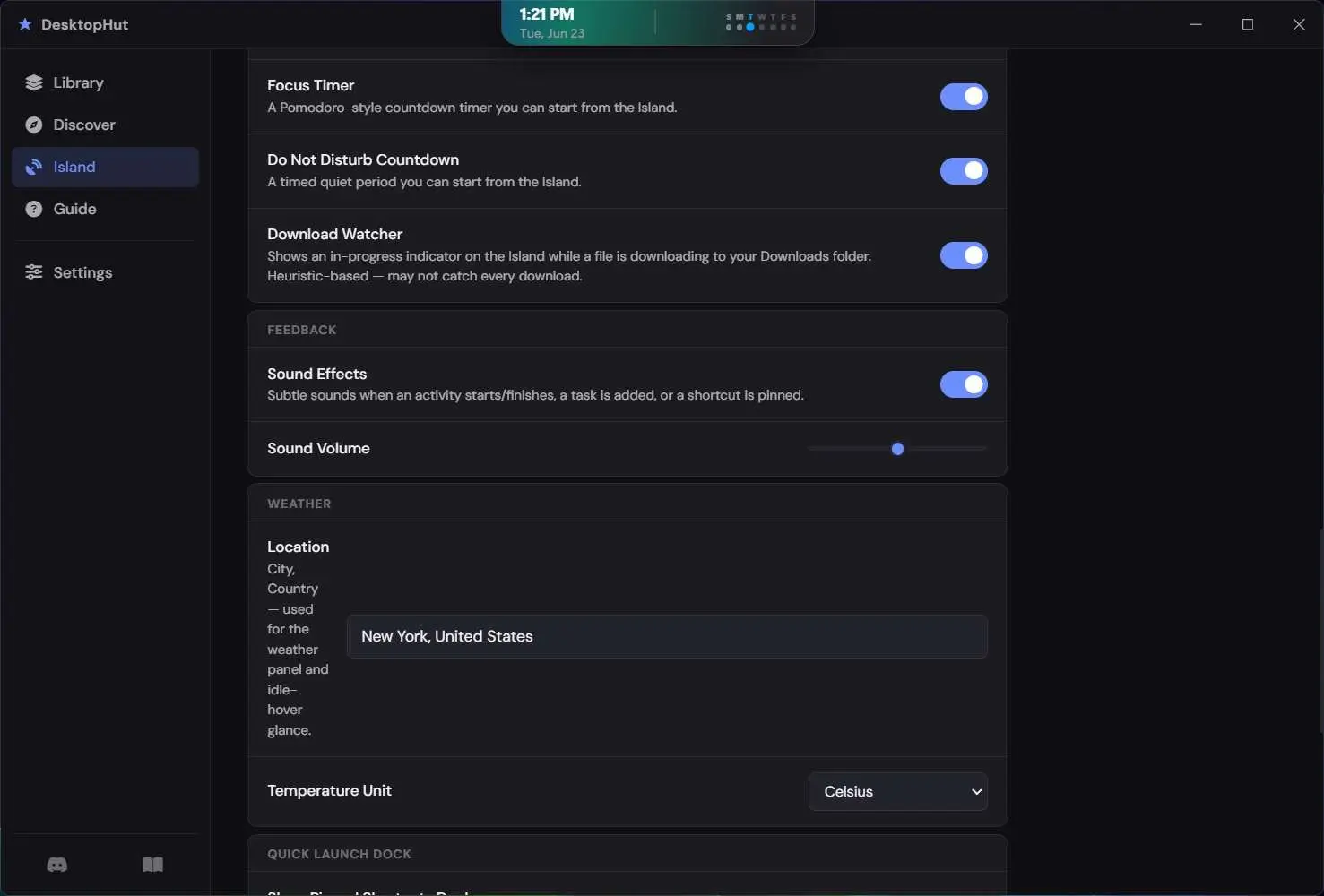Click the Island clock showing 1:21 PM
Screen dimensions: 1324x896
point(547,14)
